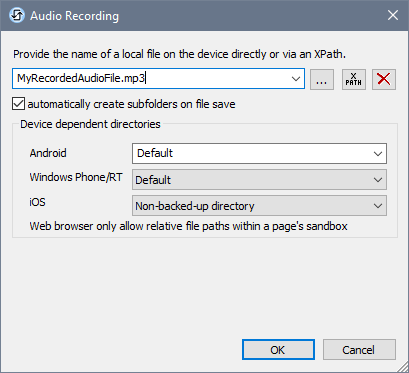Grab the resize grip in dialog corner
This screenshot has width=409, height=373.
pyautogui.click(x=403, y=367)
